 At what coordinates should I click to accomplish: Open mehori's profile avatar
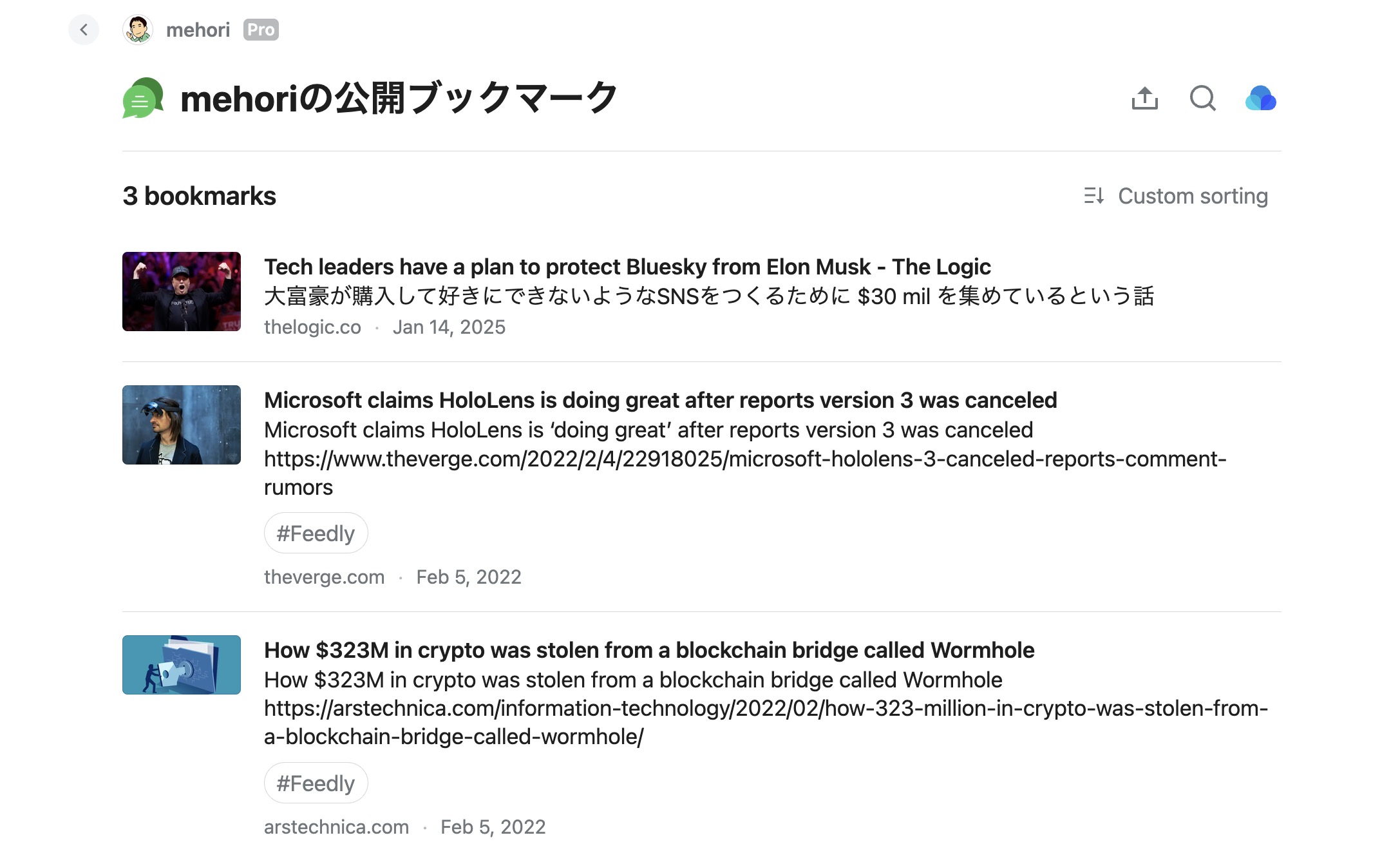pyautogui.click(x=138, y=30)
